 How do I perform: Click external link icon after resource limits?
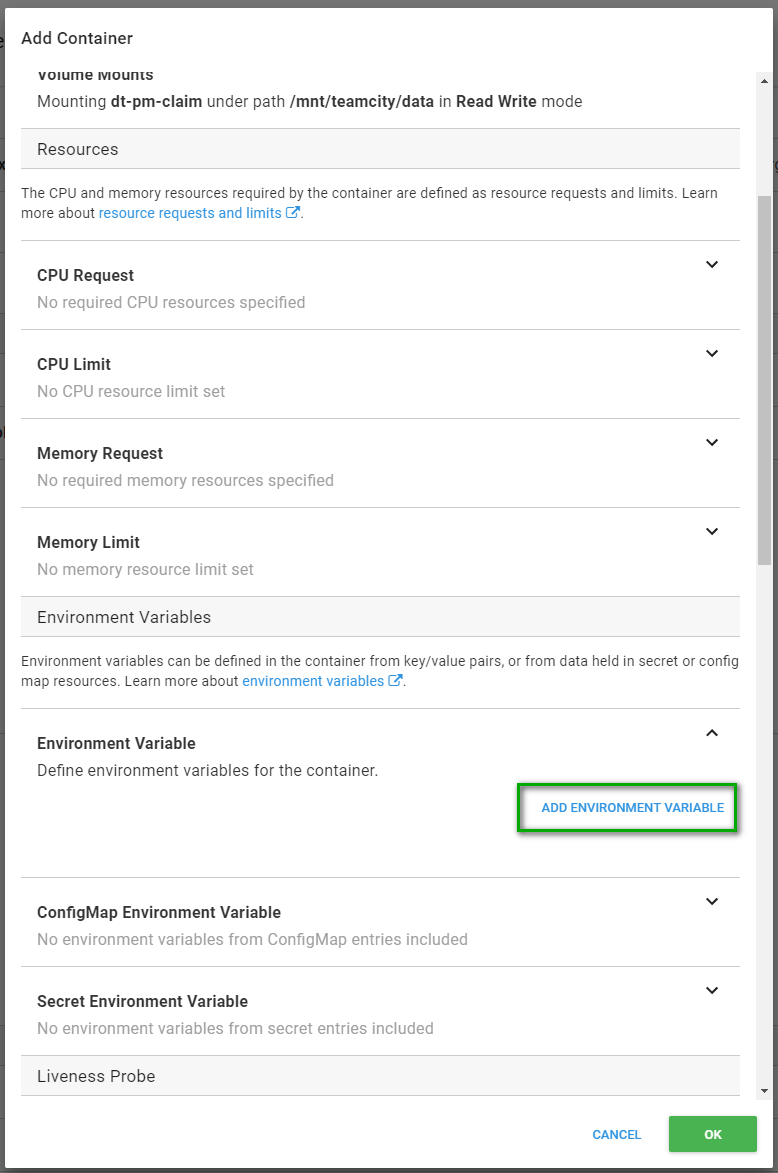tap(293, 213)
